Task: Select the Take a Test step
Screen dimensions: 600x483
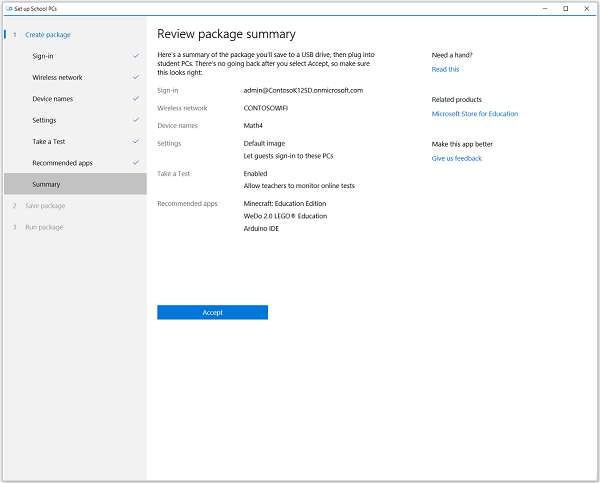Action: (48, 142)
